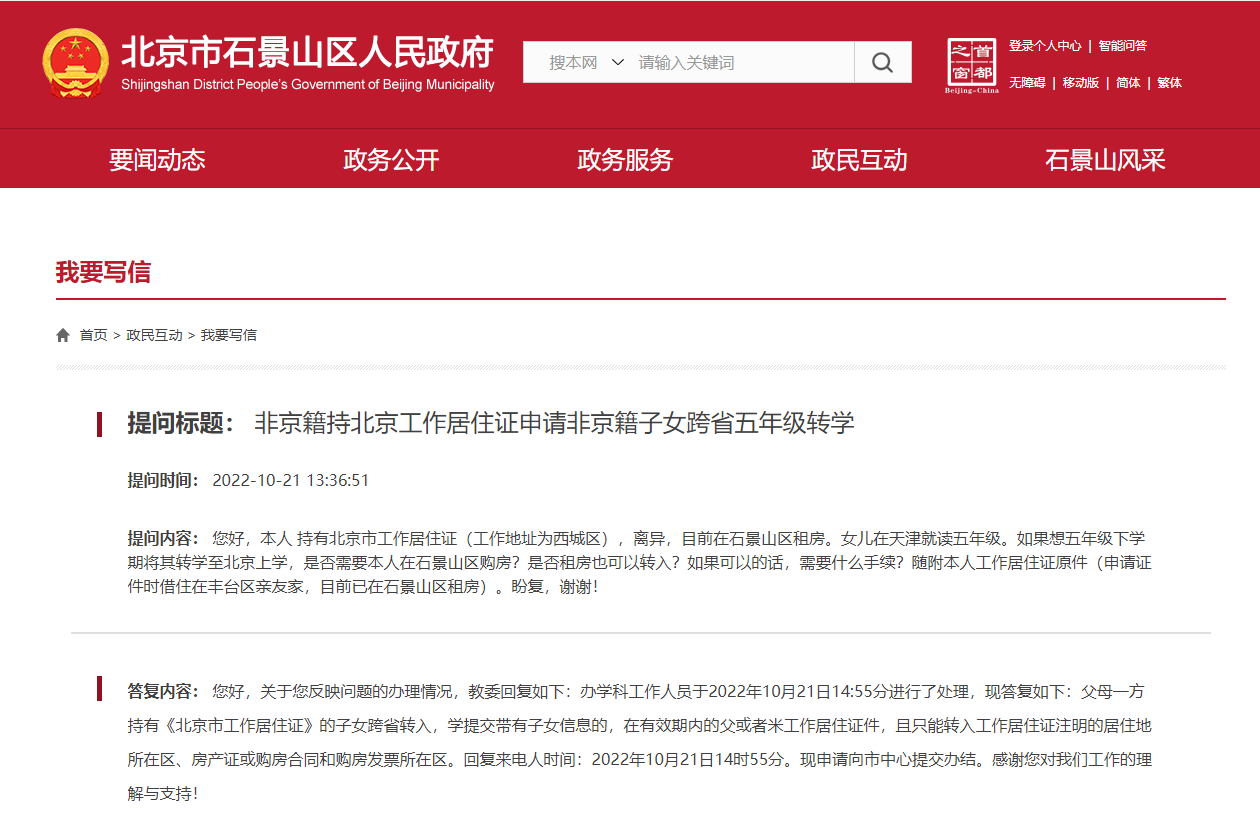1260x820 pixels.
Task: Click the home icon in breadcrumb
Action: (x=63, y=335)
